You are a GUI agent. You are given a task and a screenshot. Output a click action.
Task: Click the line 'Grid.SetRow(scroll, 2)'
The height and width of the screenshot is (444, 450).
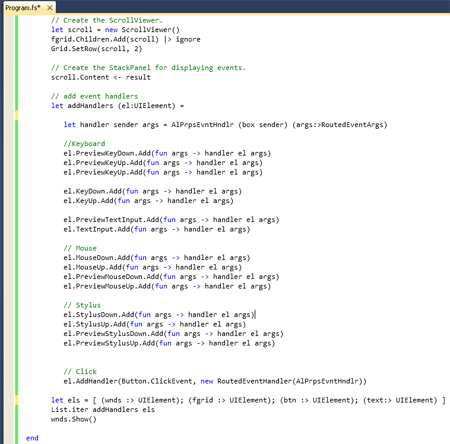(x=97, y=49)
